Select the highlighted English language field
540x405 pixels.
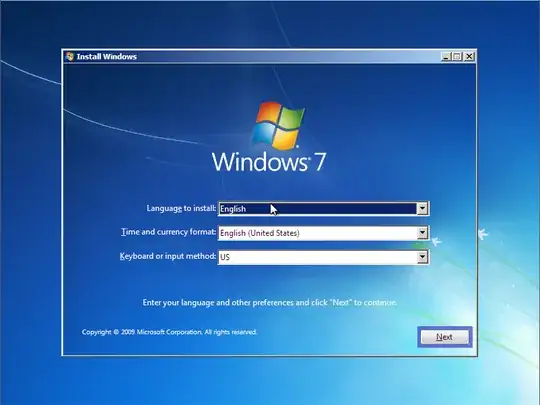[318, 208]
